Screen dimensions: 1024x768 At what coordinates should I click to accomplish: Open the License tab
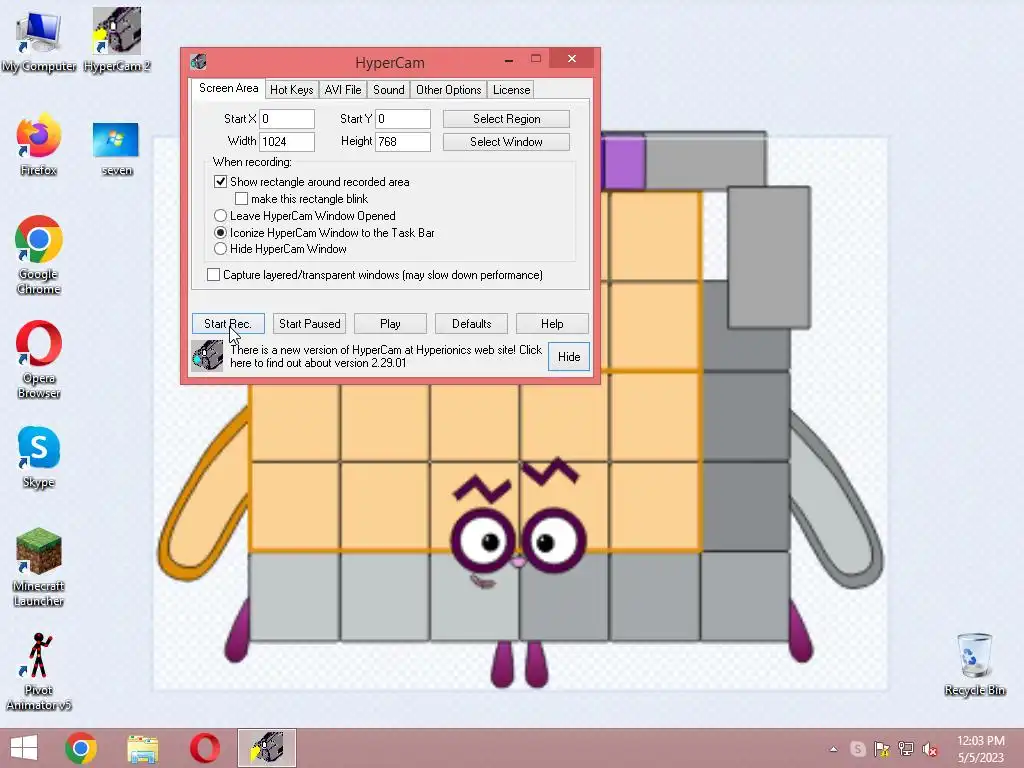(511, 89)
